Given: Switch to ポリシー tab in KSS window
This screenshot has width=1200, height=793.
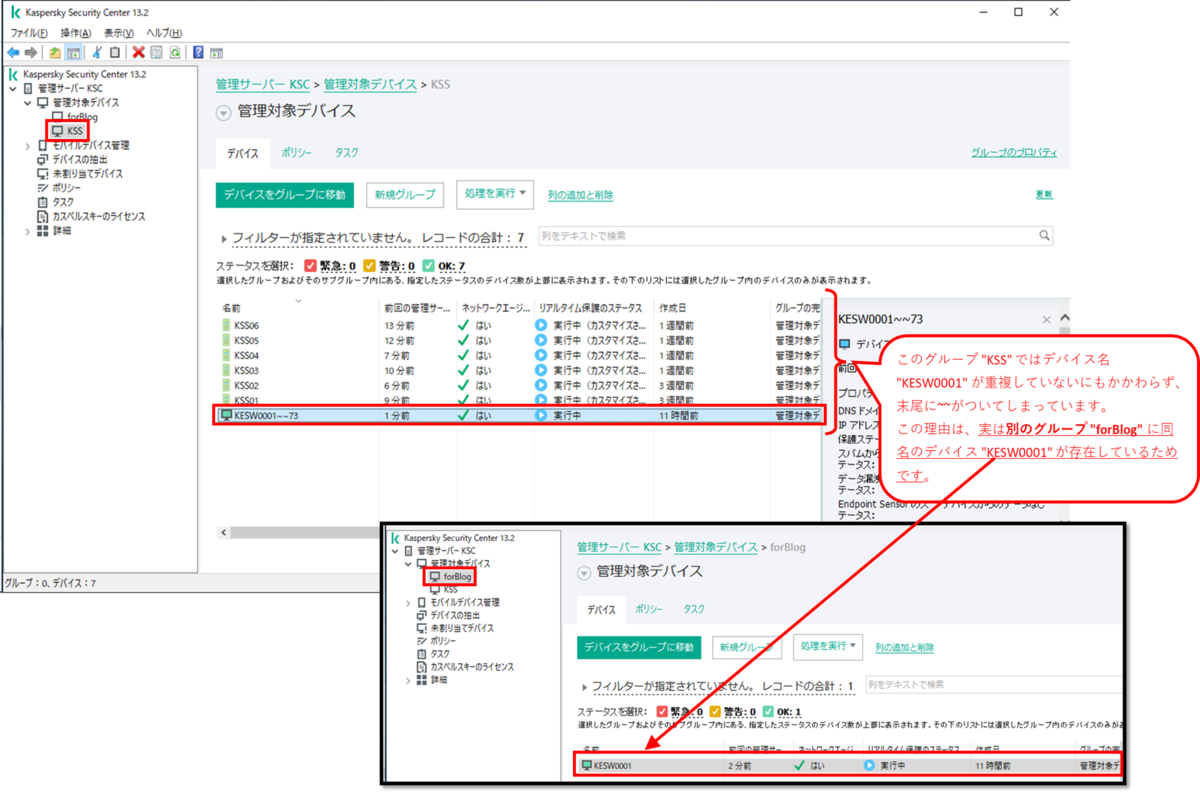Looking at the screenshot, I should (296, 153).
